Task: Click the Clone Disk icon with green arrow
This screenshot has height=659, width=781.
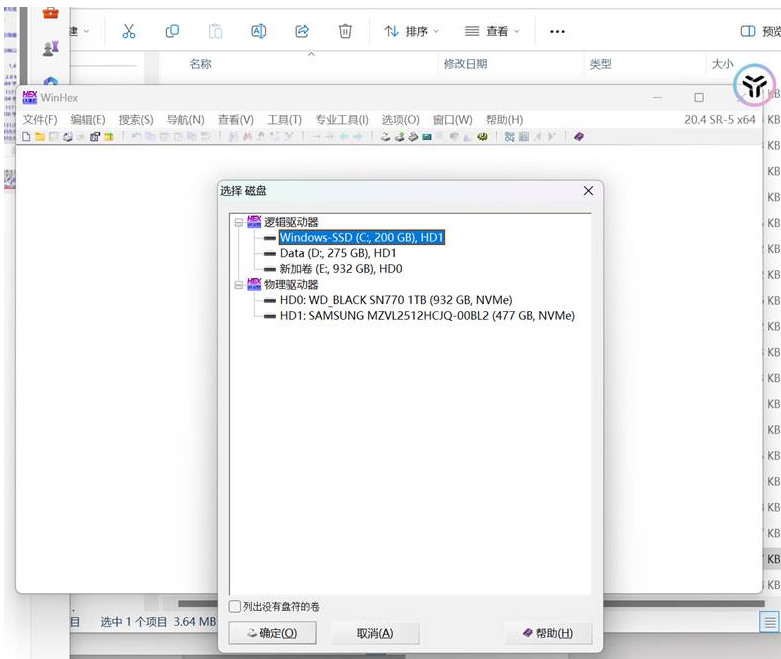Action: pos(399,137)
